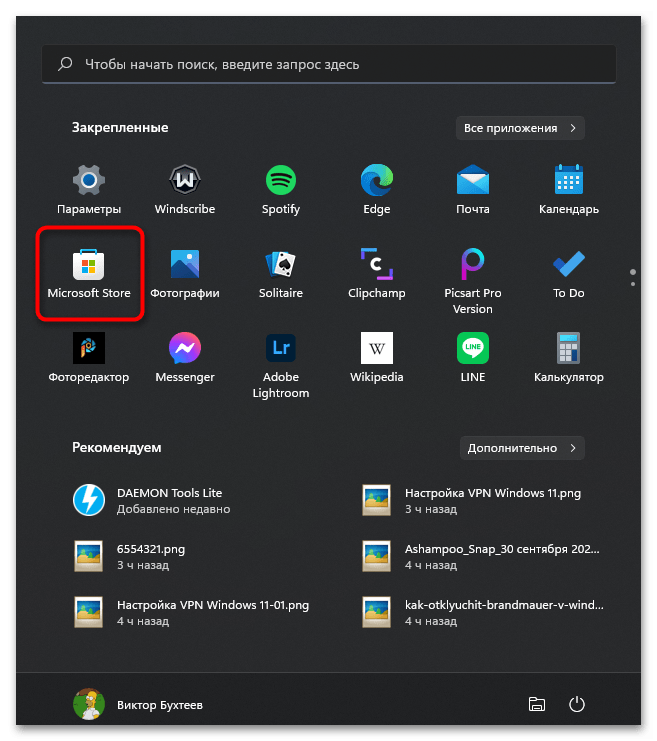The width and height of the screenshot is (657, 741).
Task: Open the To Do app
Action: pos(569,273)
